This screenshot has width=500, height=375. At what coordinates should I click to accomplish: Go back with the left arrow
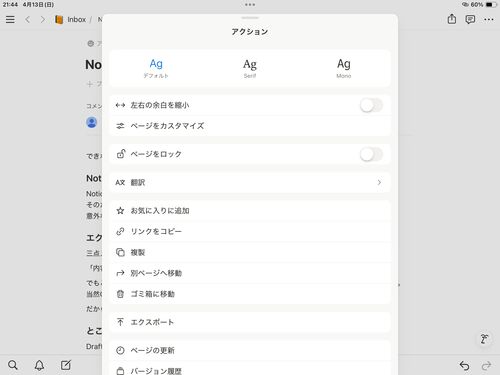pyautogui.click(x=28, y=19)
